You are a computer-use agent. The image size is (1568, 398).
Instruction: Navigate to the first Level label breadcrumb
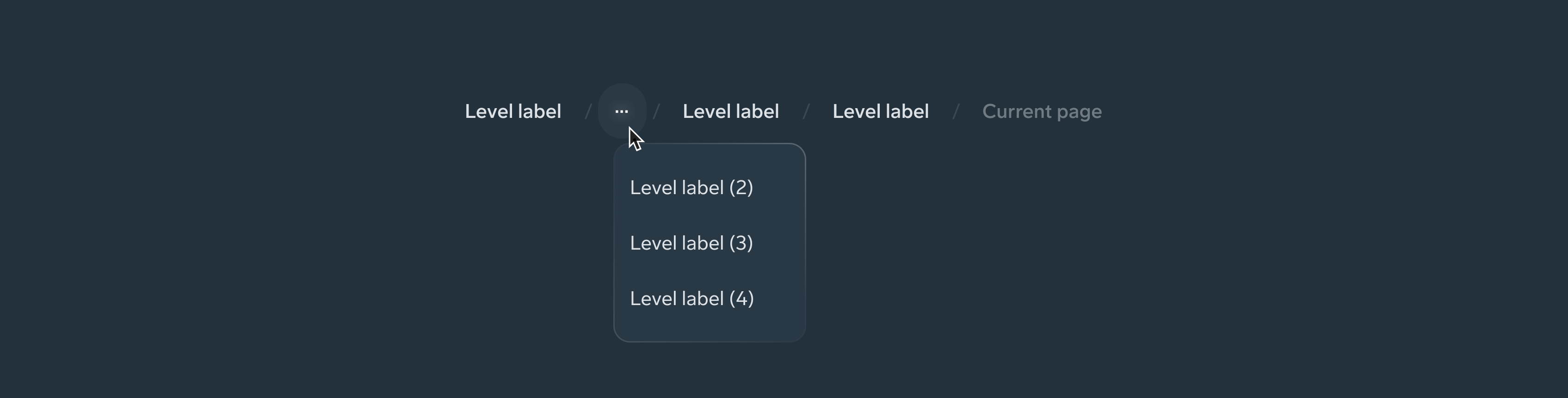513,111
